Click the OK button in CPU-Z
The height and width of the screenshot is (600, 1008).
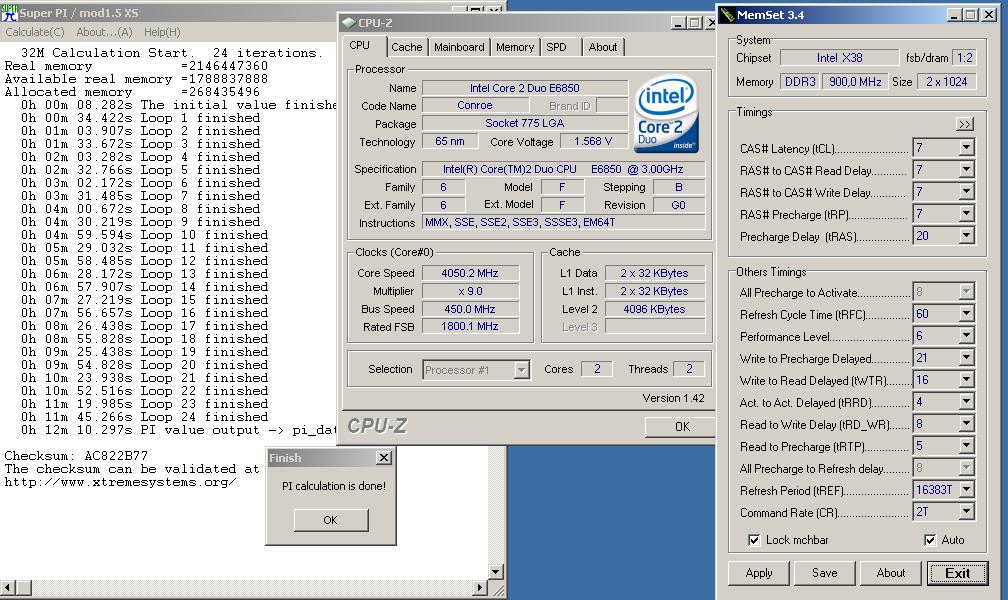pos(681,426)
